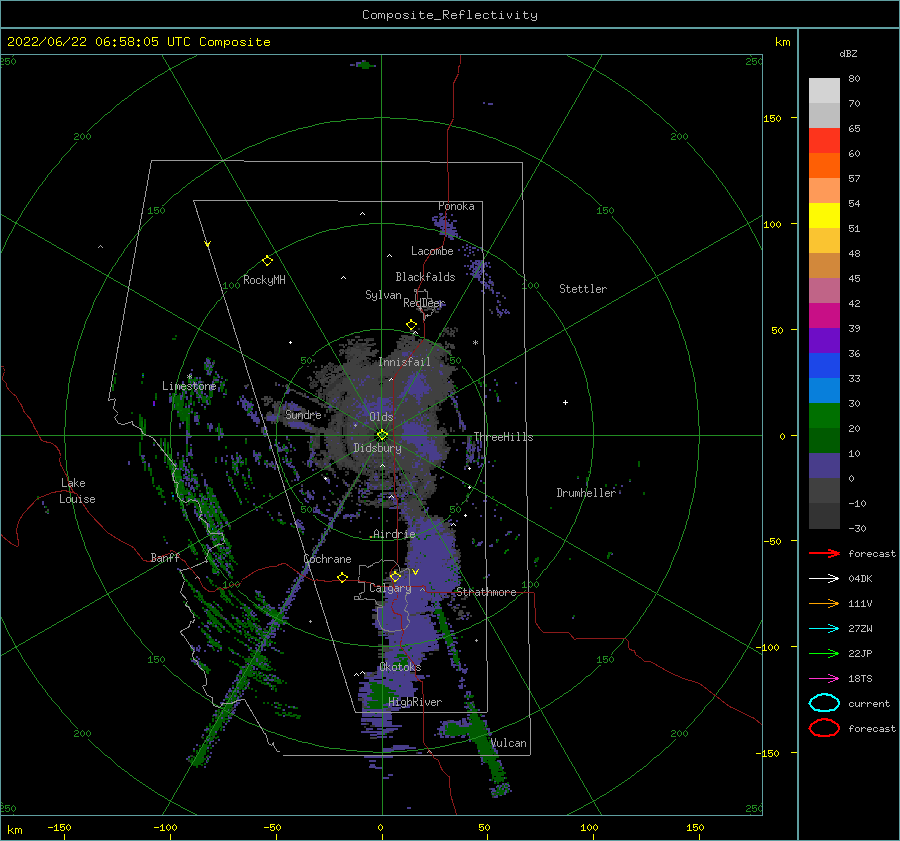The width and height of the screenshot is (900, 841).
Task: Click the red 'forecast' ellipse legend icon
Action: (824, 728)
